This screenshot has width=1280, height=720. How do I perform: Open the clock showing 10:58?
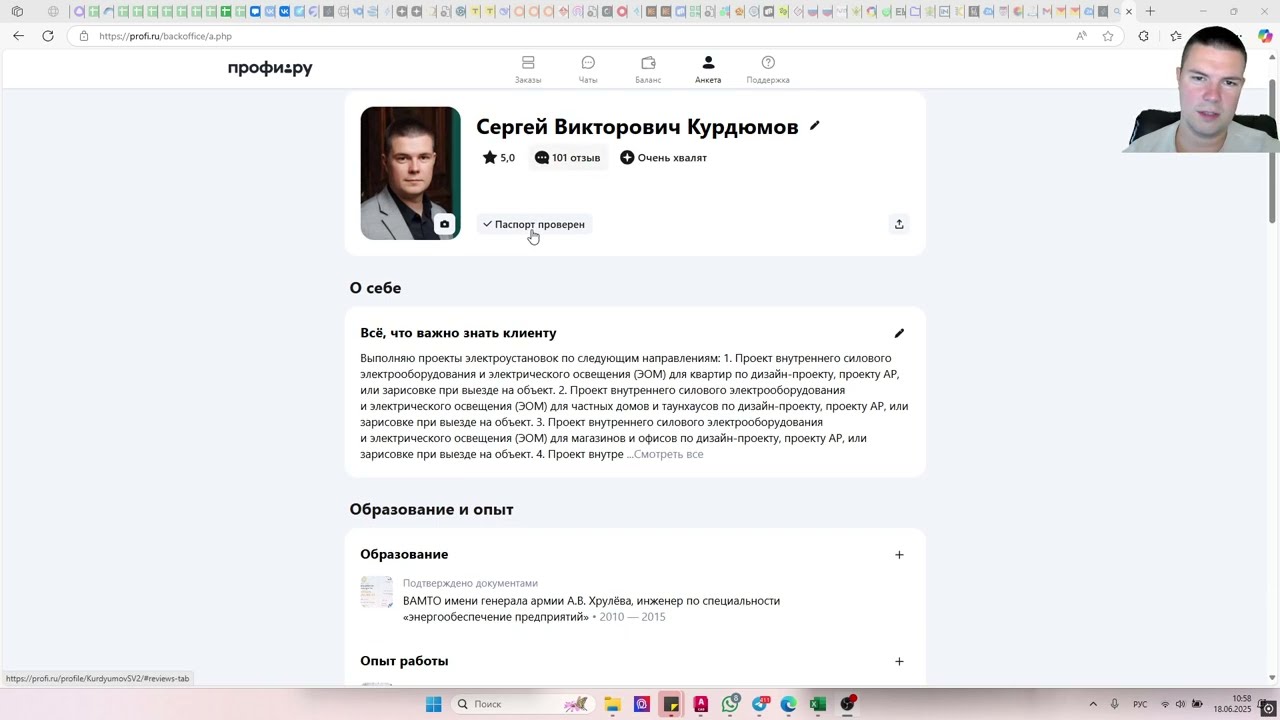1233,704
